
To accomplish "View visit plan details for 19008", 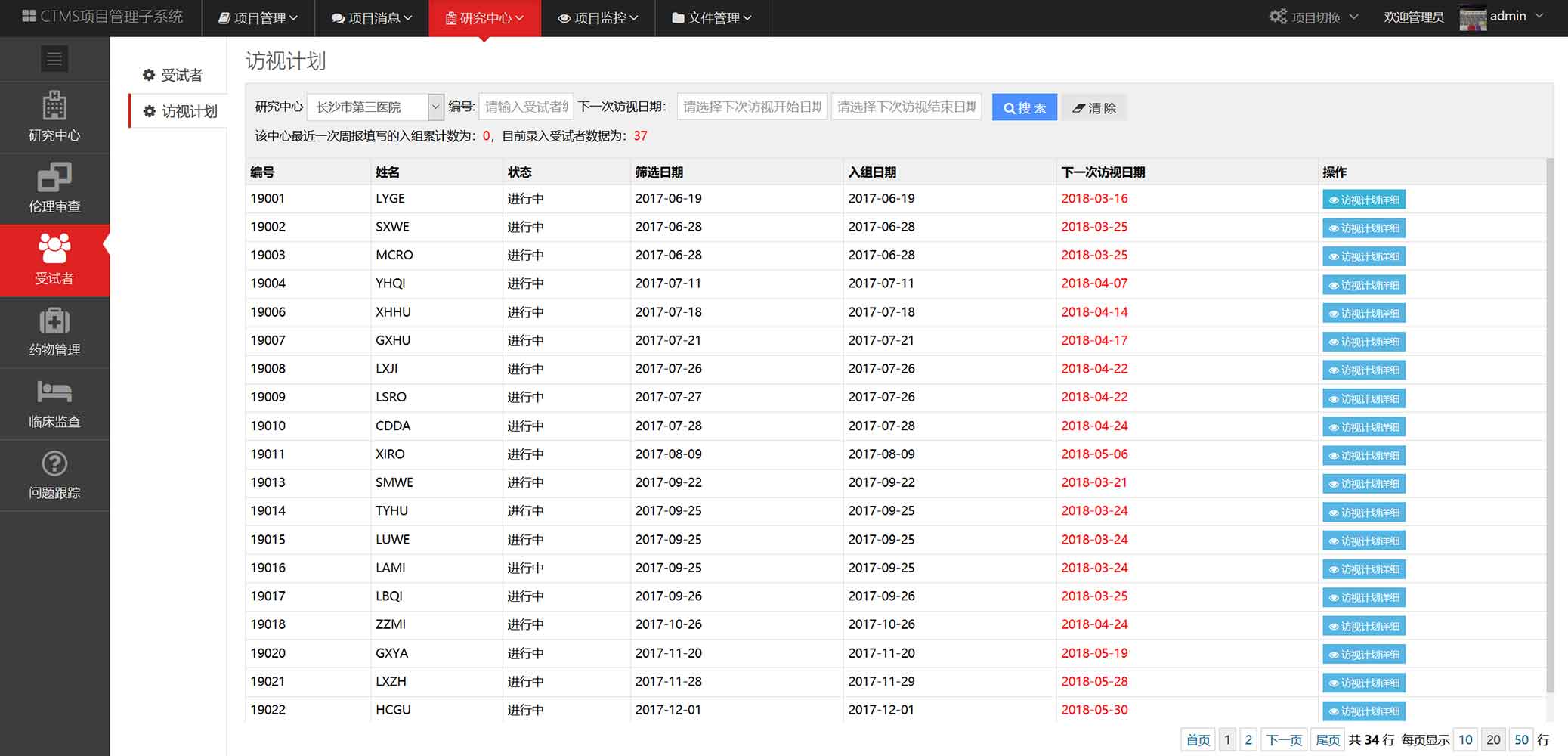I will (x=1364, y=370).
